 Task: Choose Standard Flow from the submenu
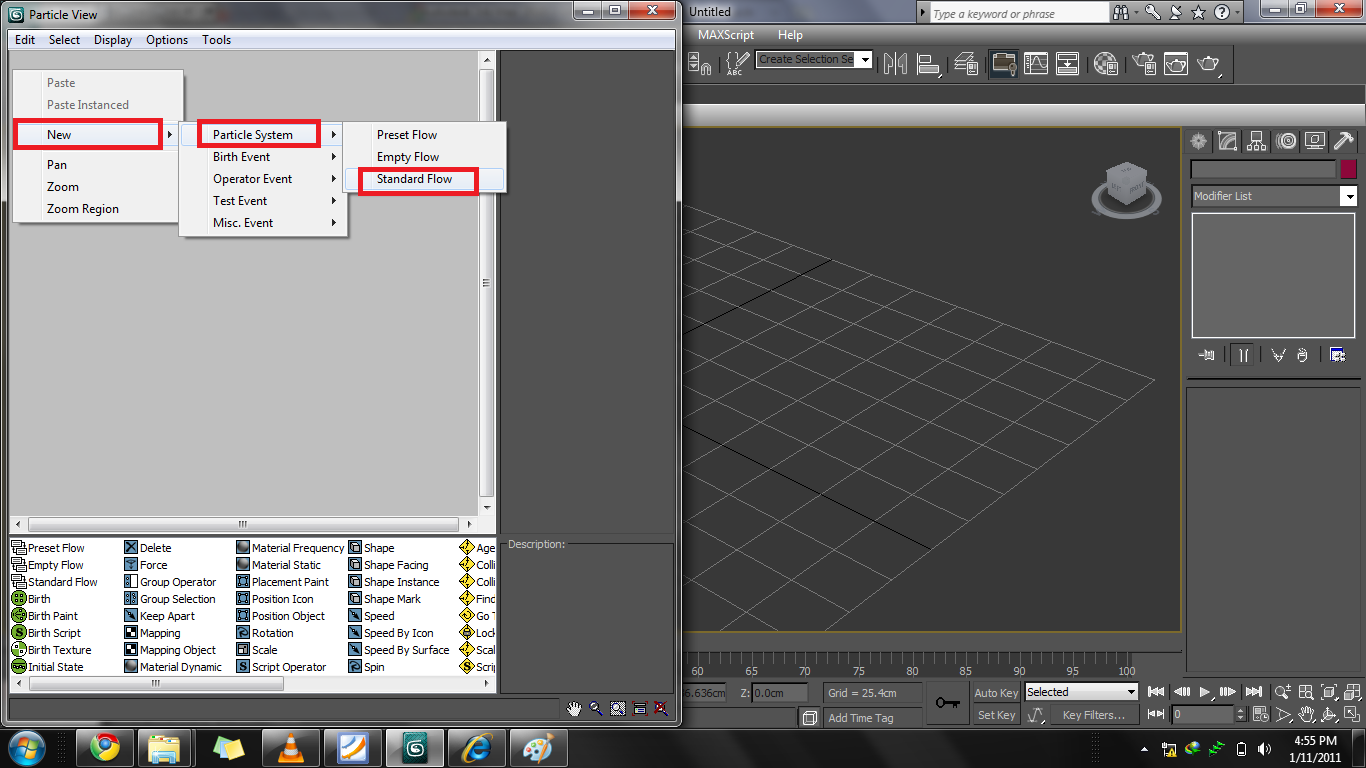[x=417, y=180]
